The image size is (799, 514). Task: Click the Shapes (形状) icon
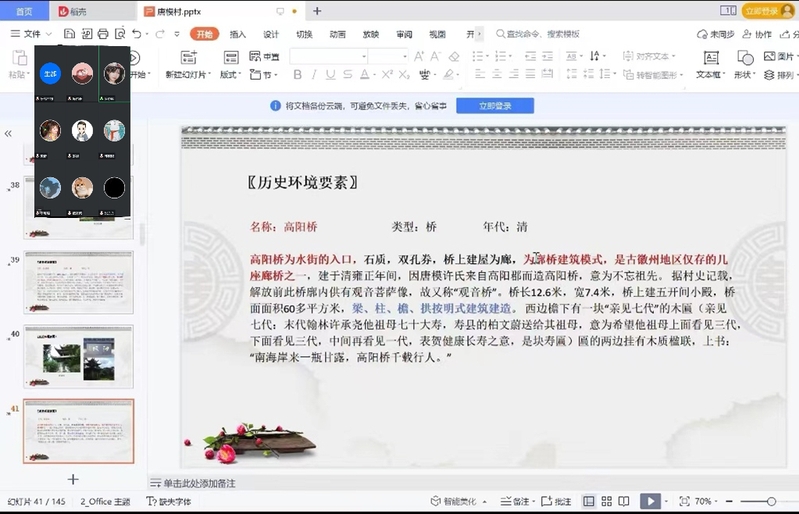[742, 58]
